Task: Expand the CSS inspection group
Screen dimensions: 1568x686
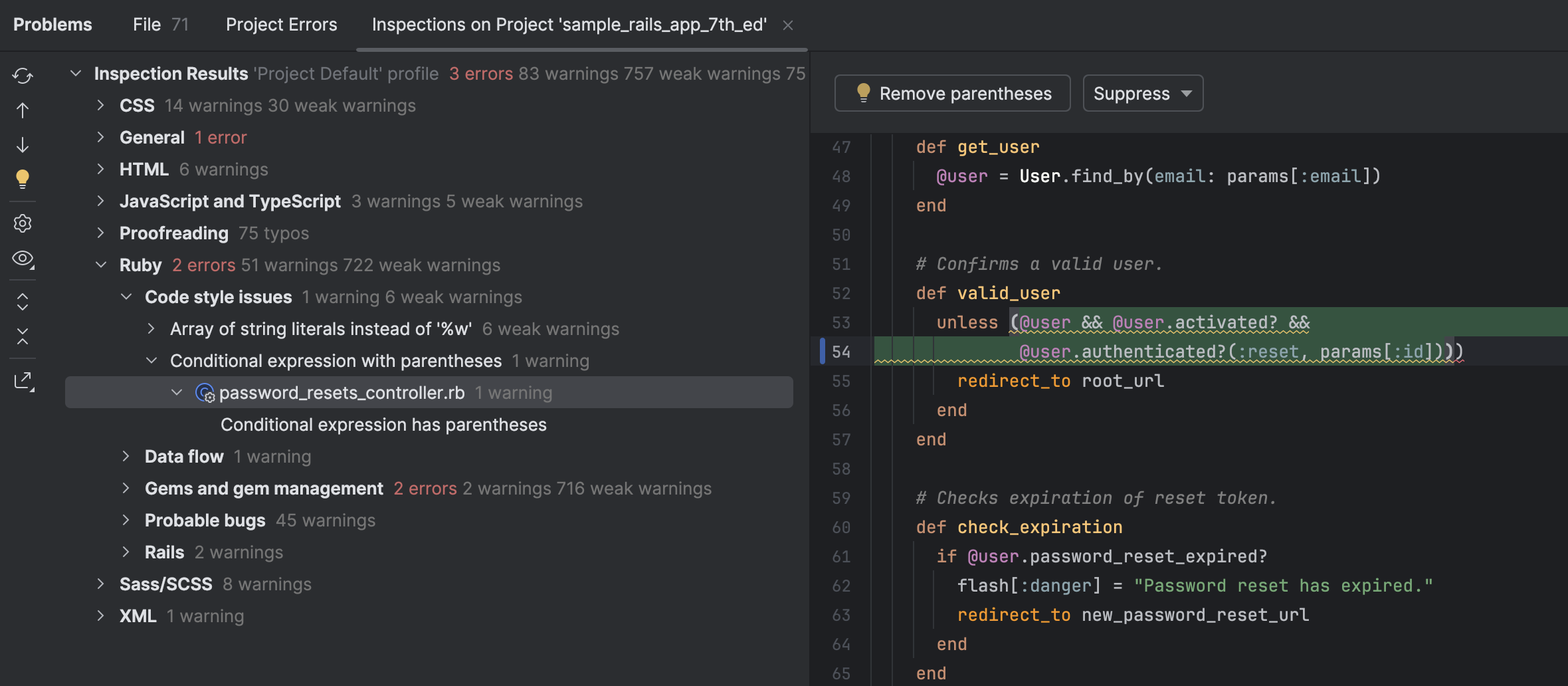Action: tap(100, 106)
